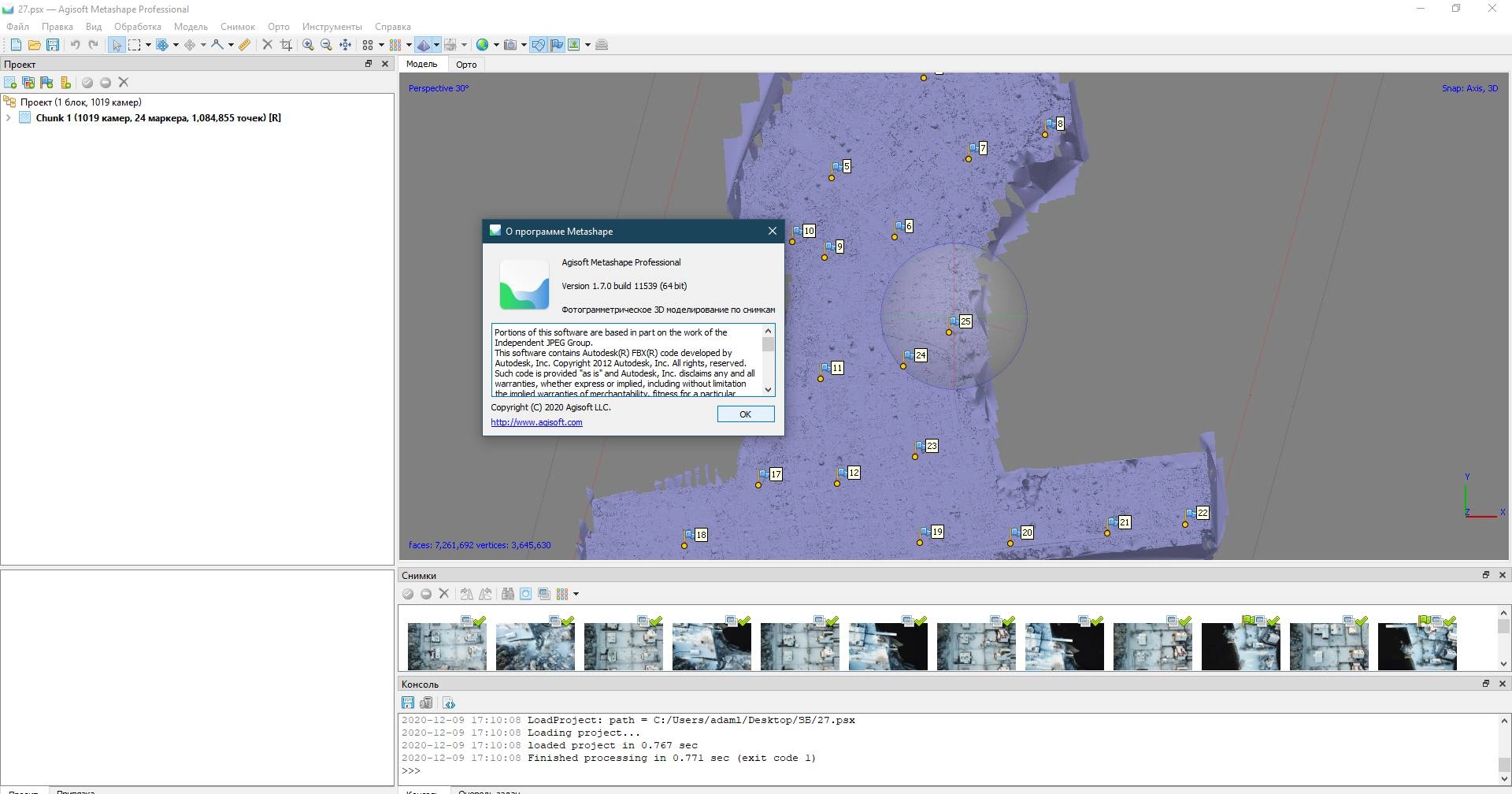Click the license text scrollbar down arrow
This screenshot has width=1512, height=794.
[768, 390]
